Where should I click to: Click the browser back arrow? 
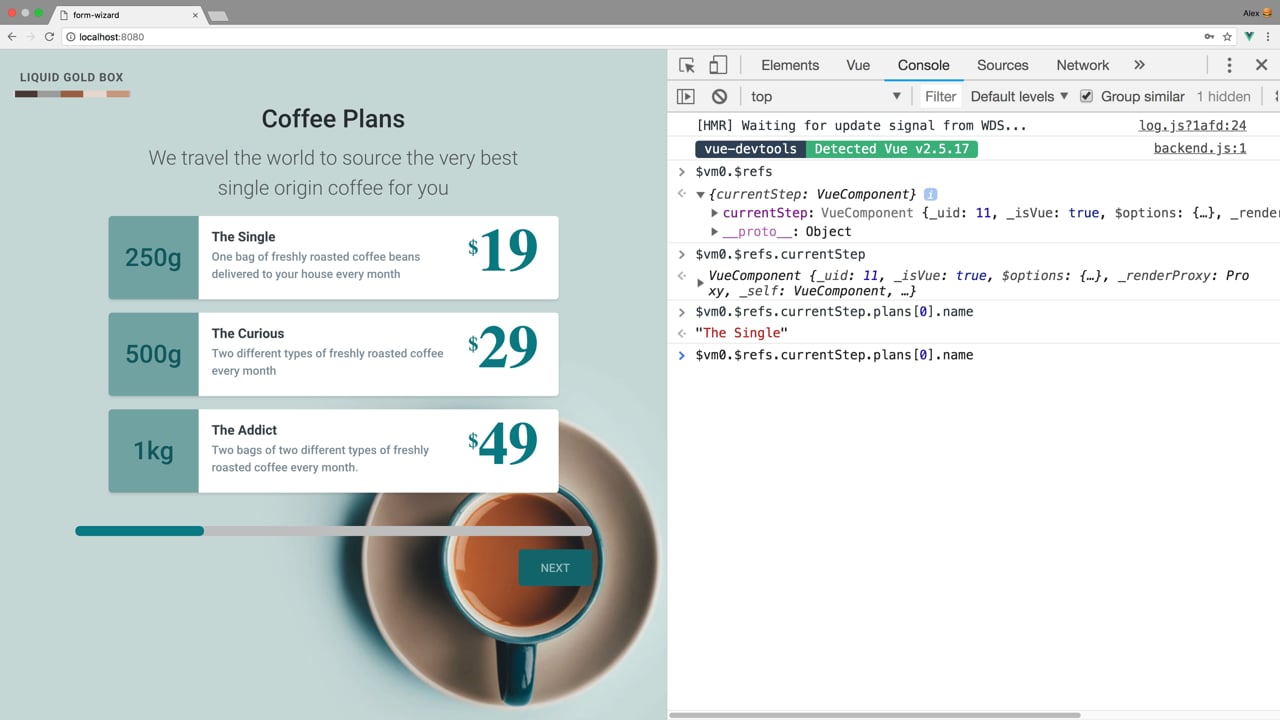pos(12,36)
